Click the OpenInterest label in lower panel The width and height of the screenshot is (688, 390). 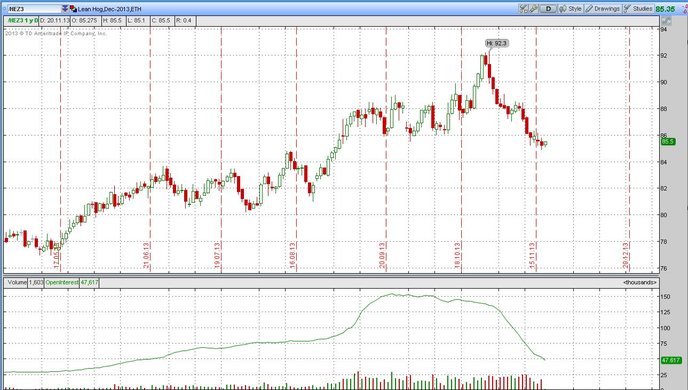click(x=62, y=283)
